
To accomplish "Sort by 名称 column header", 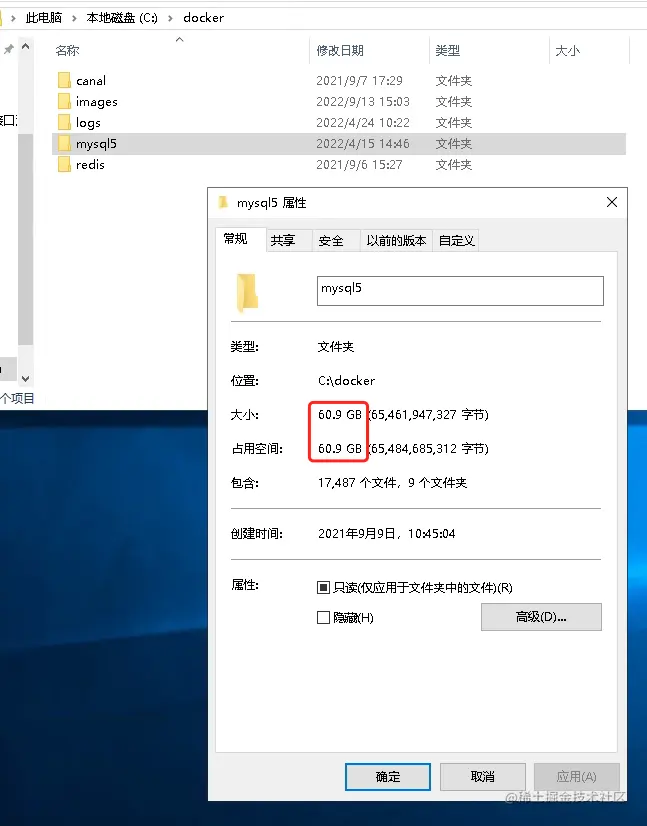I will [67, 51].
